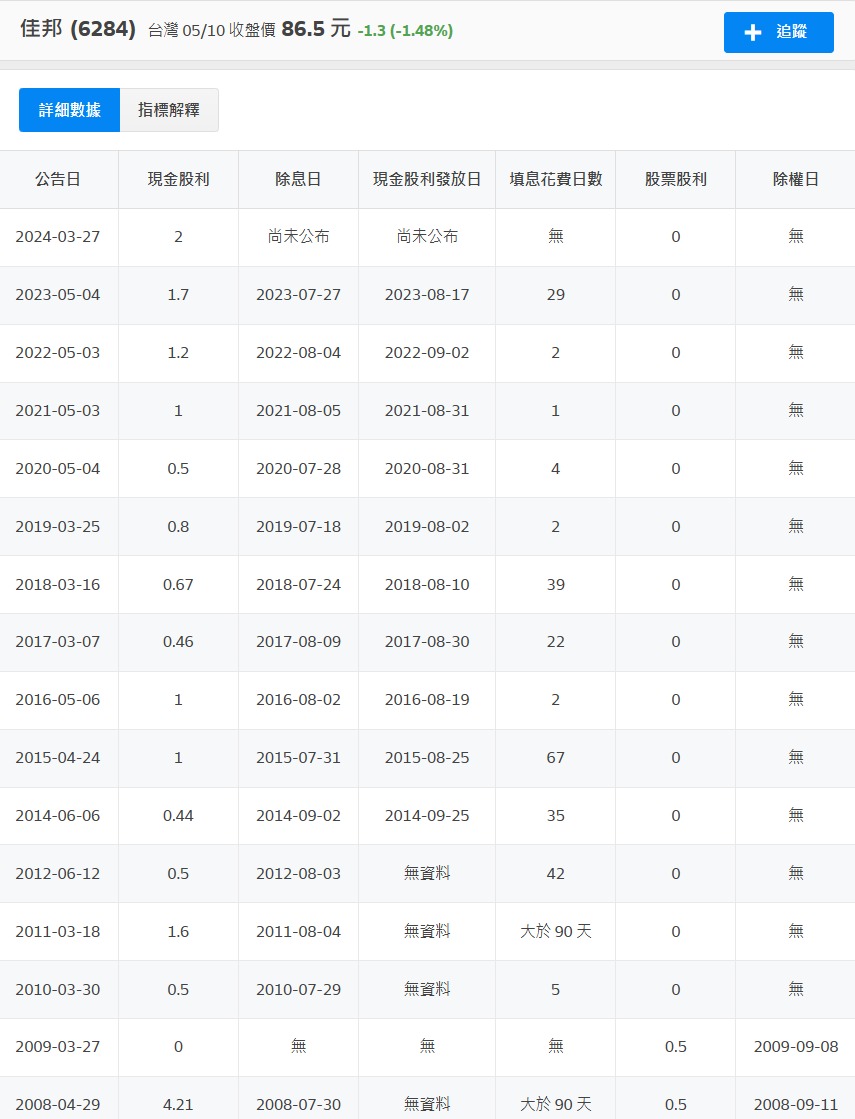855x1119 pixels.
Task: Click the 現金股利發放日 column header
Action: (427, 179)
